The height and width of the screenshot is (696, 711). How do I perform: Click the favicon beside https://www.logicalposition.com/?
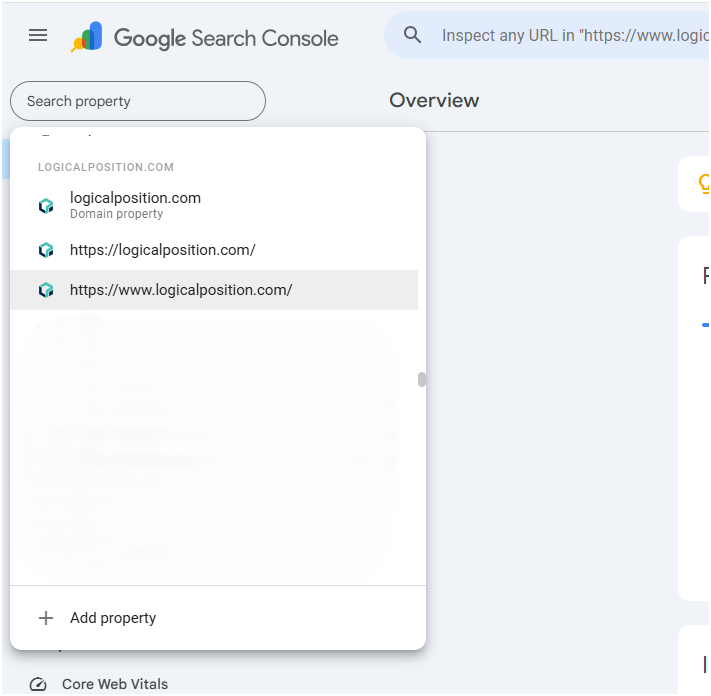pos(46,290)
